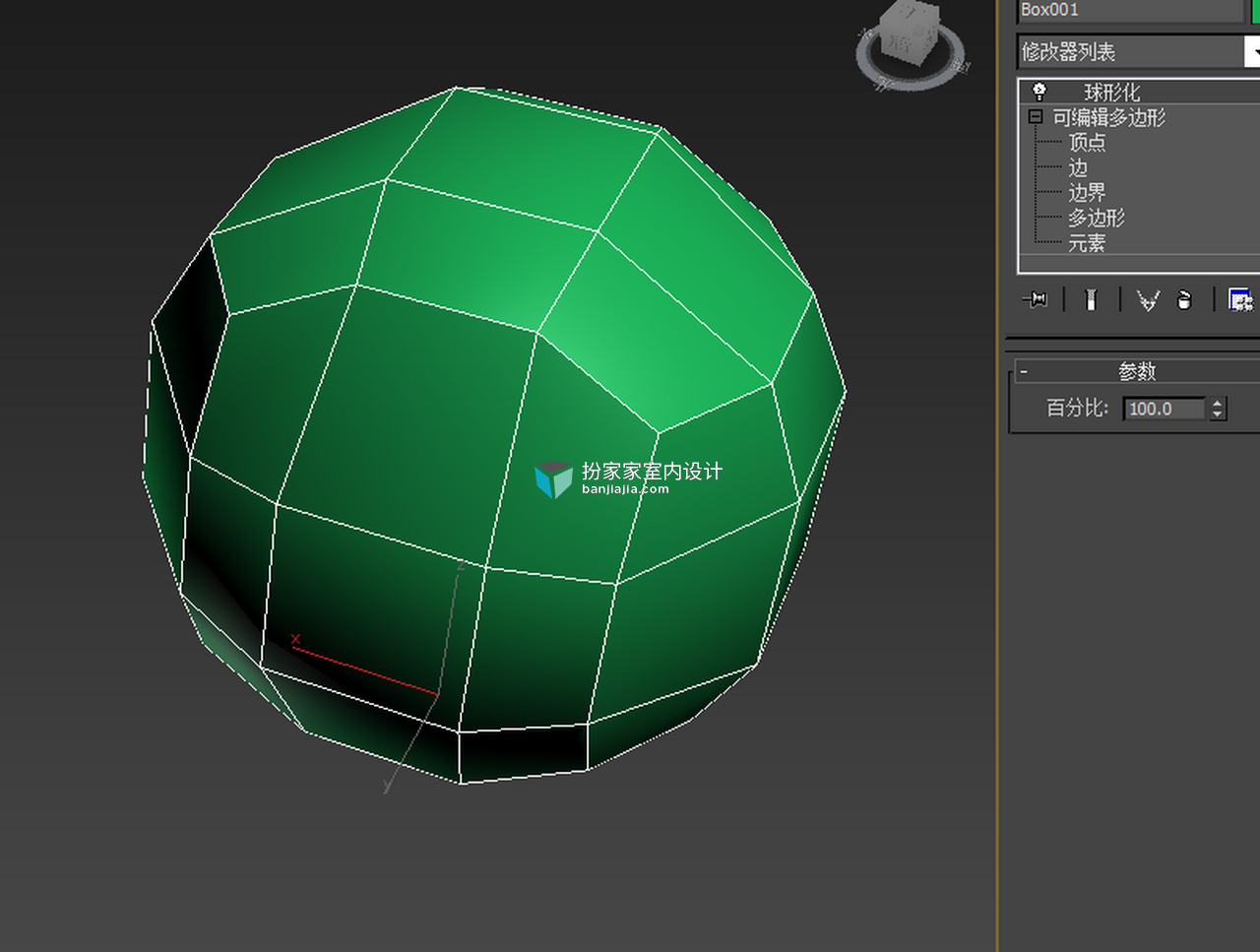Click the Pin Stack icon

(1036, 299)
